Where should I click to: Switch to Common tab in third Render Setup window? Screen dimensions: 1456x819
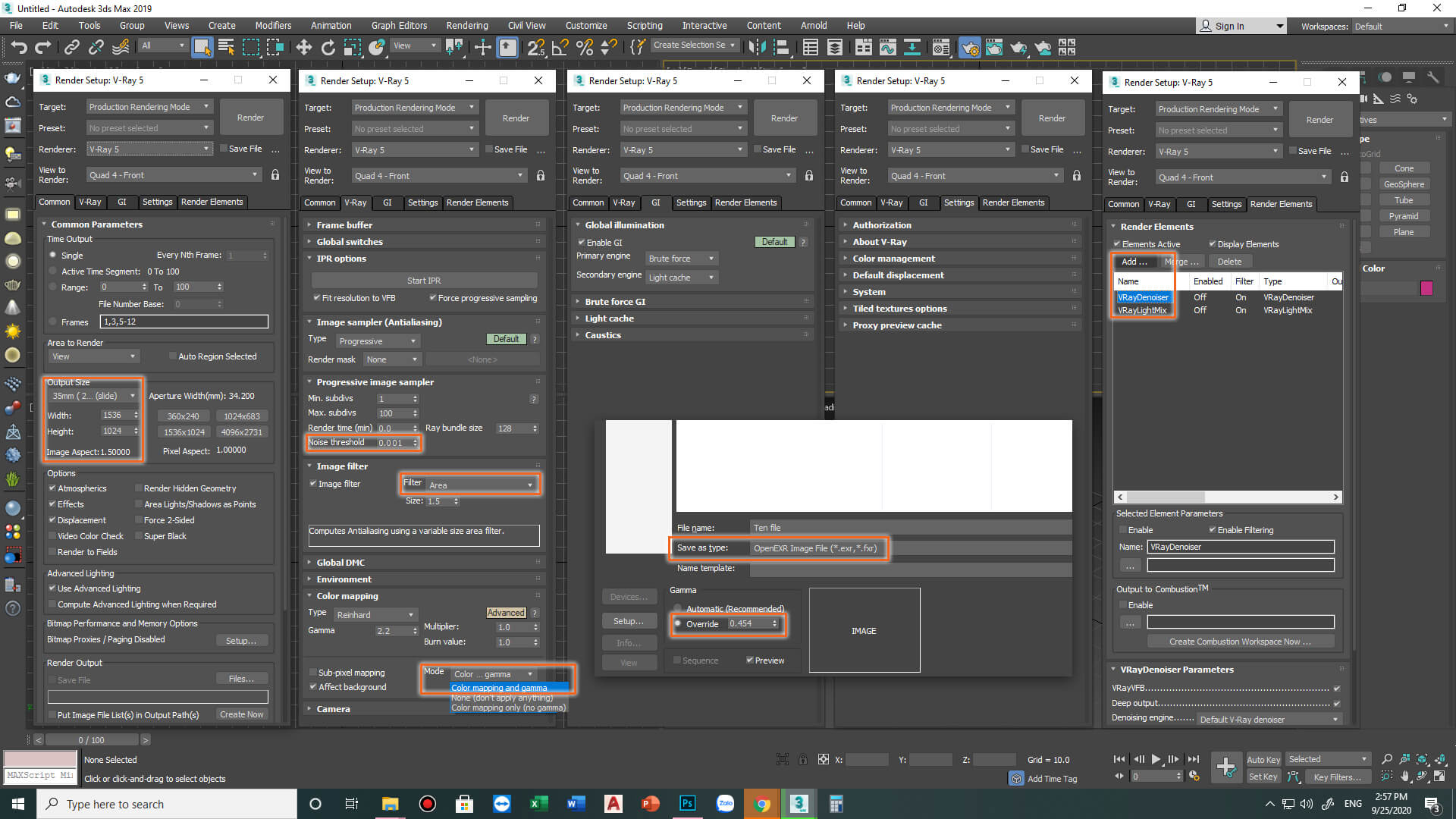tap(588, 202)
